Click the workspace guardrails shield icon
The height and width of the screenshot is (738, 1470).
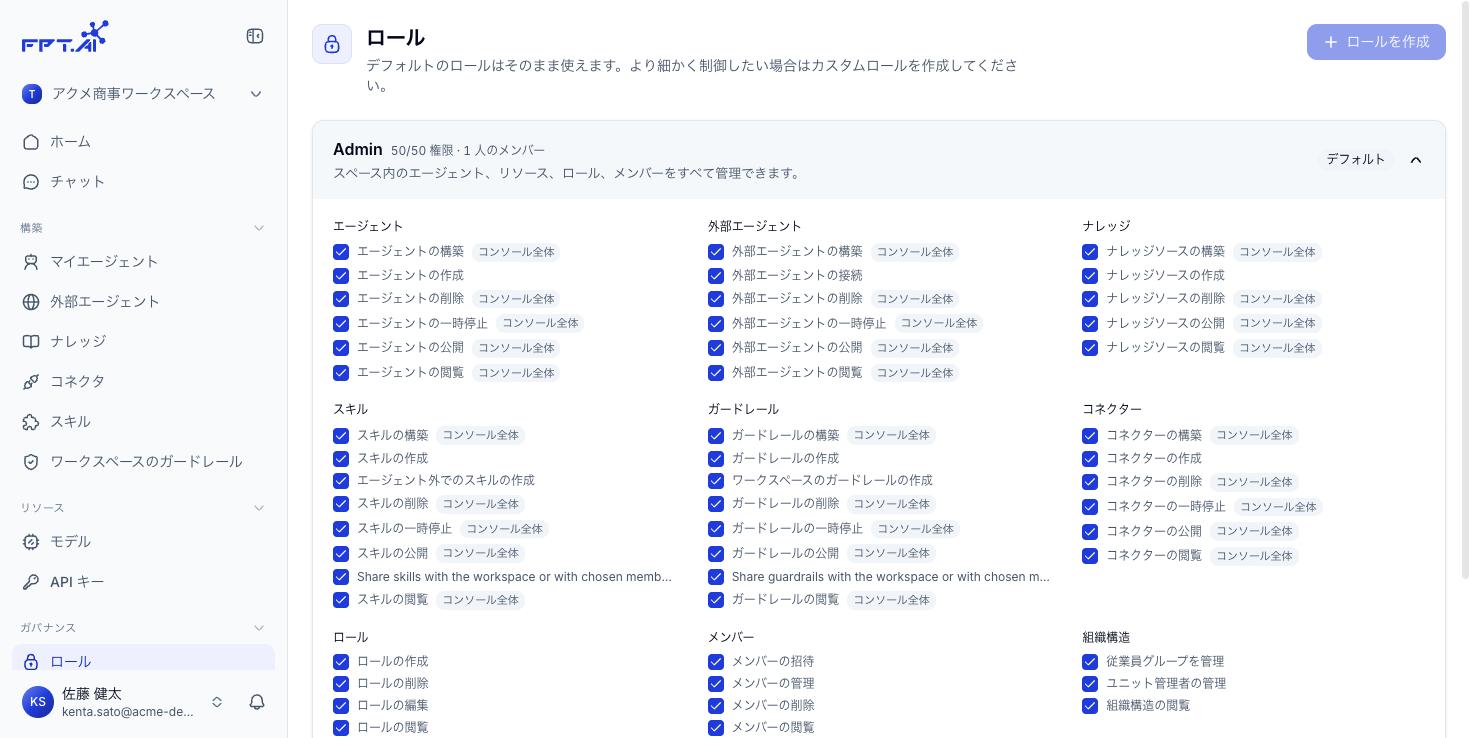[31, 462]
